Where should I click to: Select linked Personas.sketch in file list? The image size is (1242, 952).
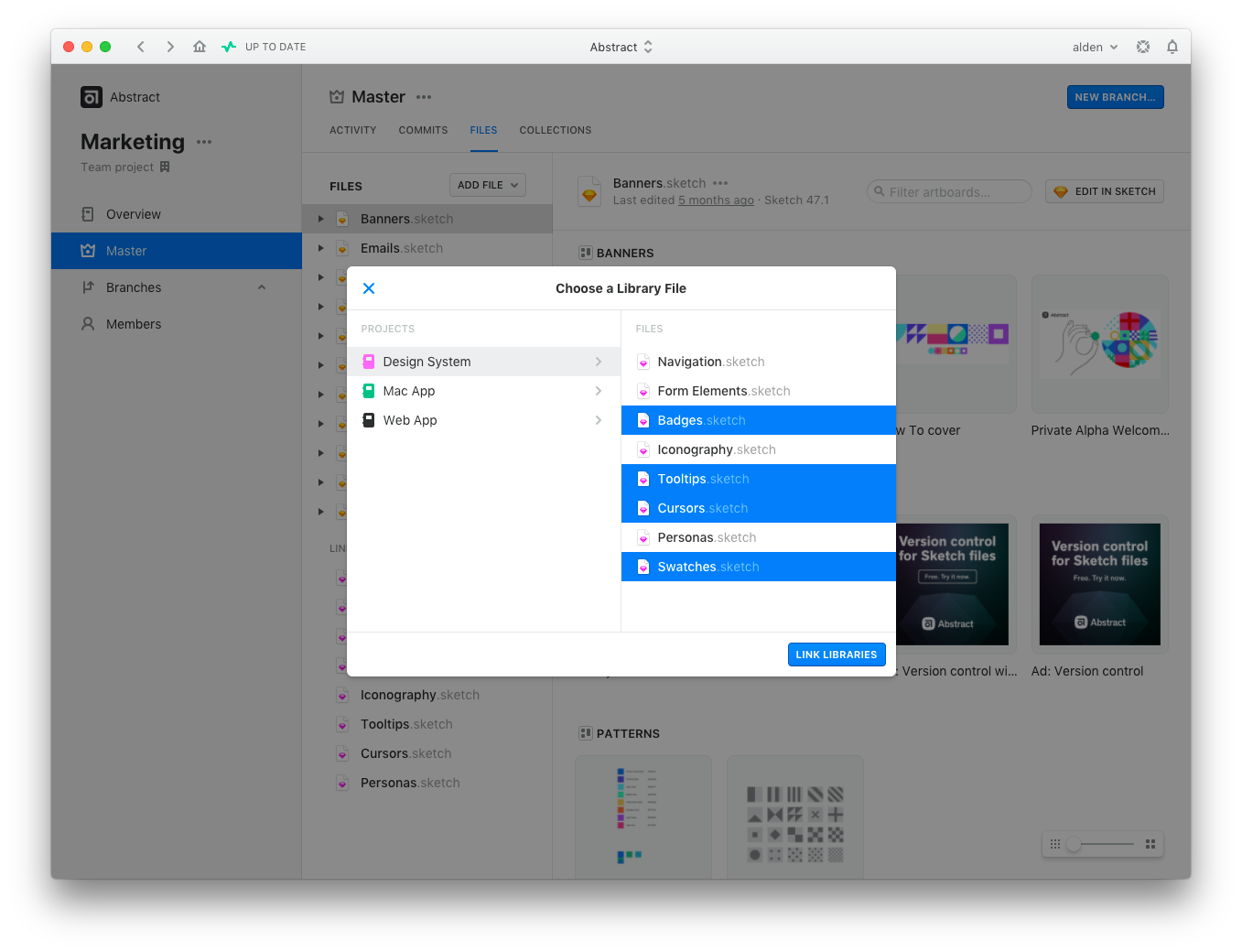tap(427, 783)
